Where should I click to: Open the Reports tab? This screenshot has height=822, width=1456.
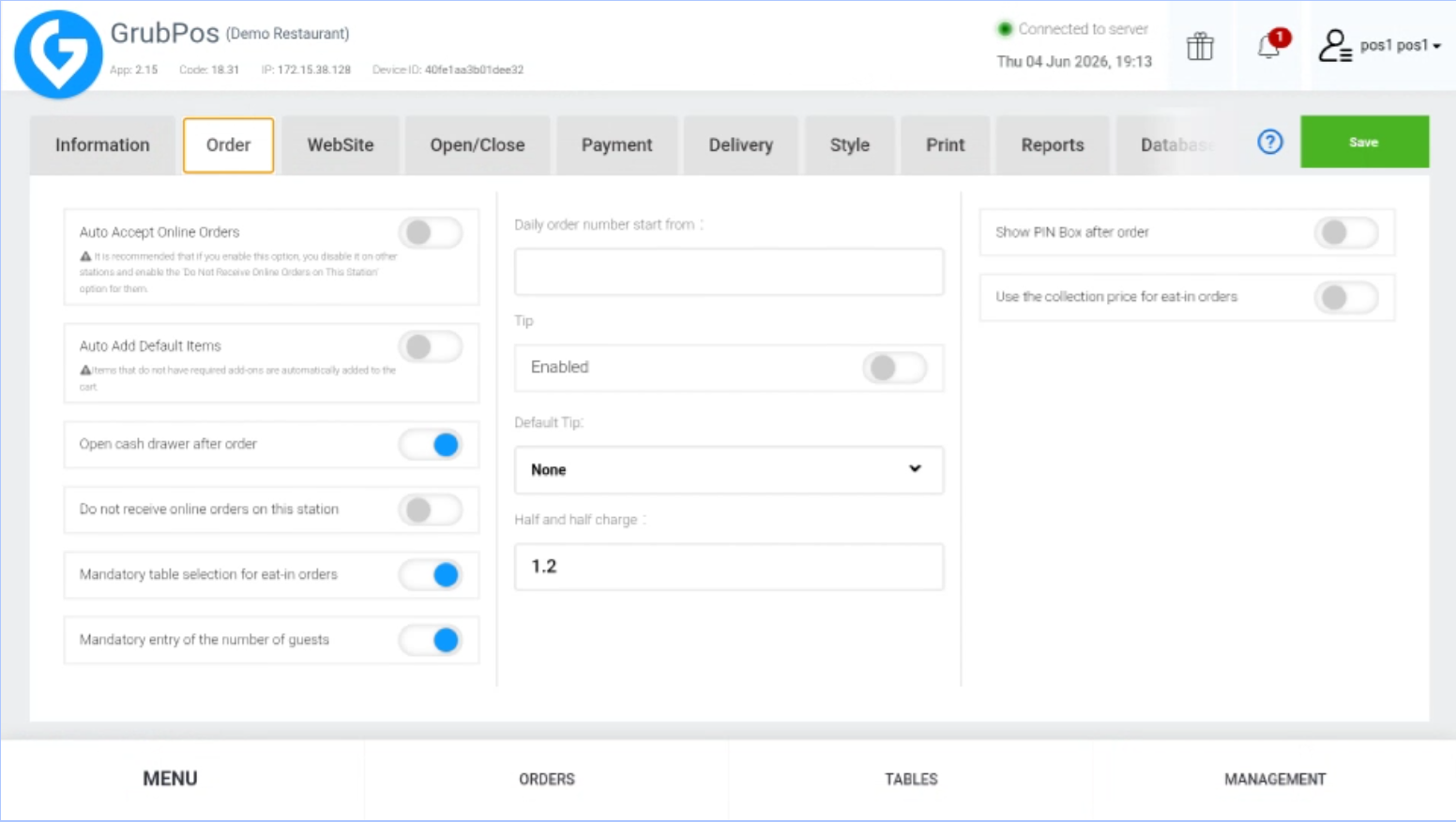coord(1053,145)
